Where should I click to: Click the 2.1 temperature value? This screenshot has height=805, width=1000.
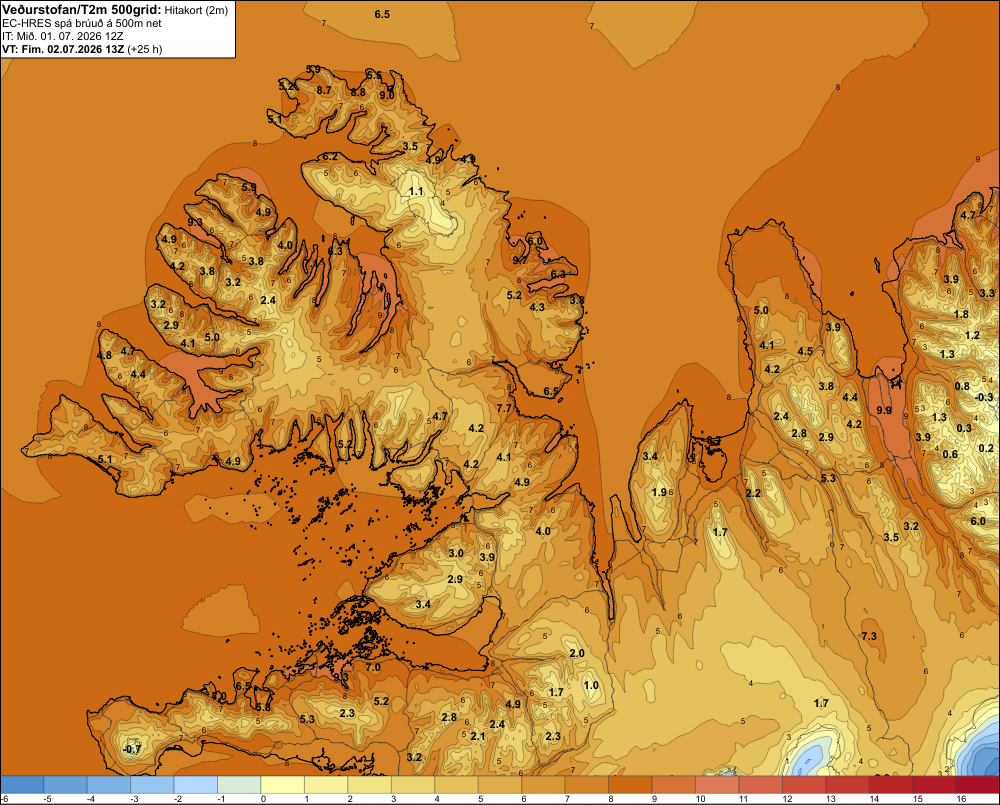478,735
